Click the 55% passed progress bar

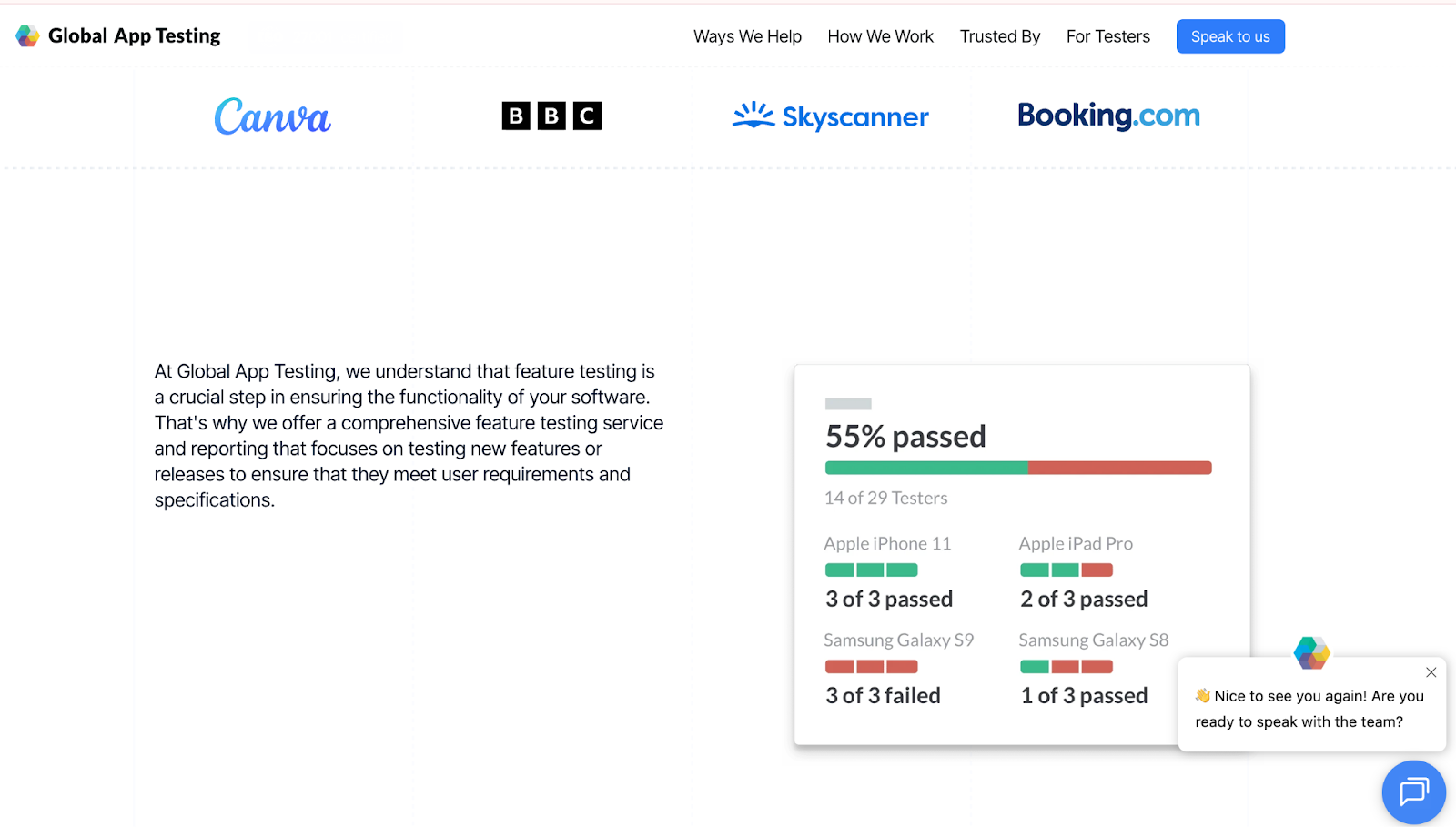point(1017,468)
